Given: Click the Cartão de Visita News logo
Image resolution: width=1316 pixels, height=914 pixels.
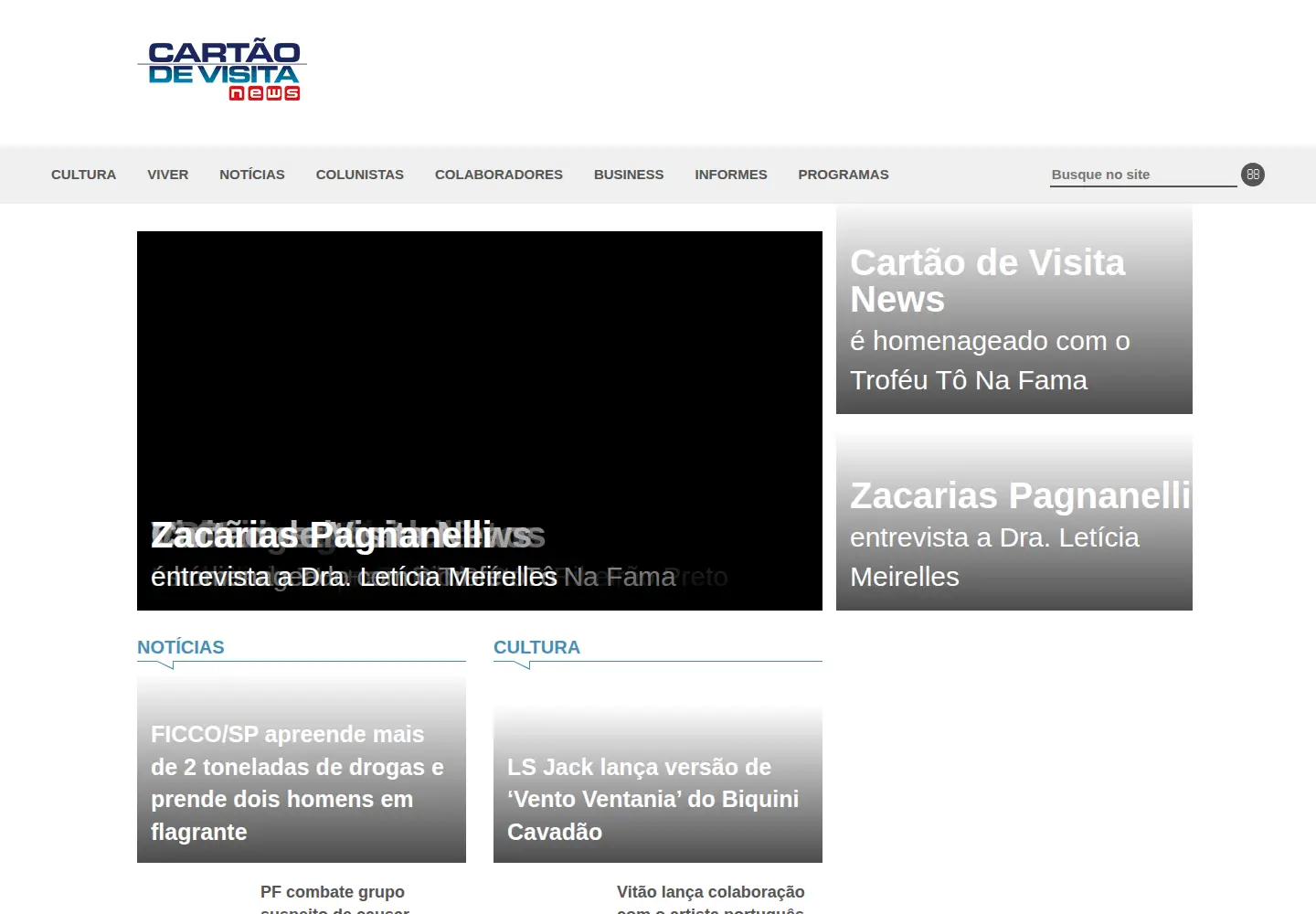Looking at the screenshot, I should click(x=222, y=69).
